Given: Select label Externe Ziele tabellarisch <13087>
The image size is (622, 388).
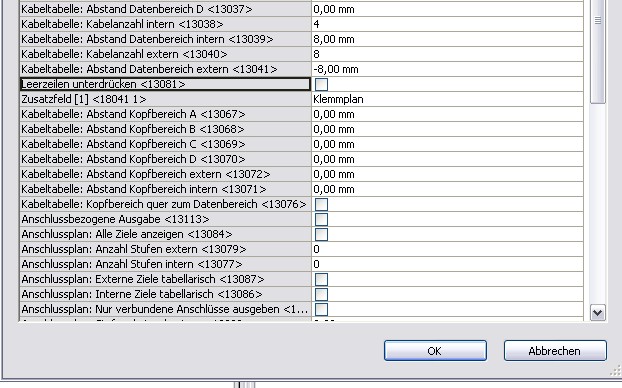Looking at the screenshot, I should coord(165,279).
